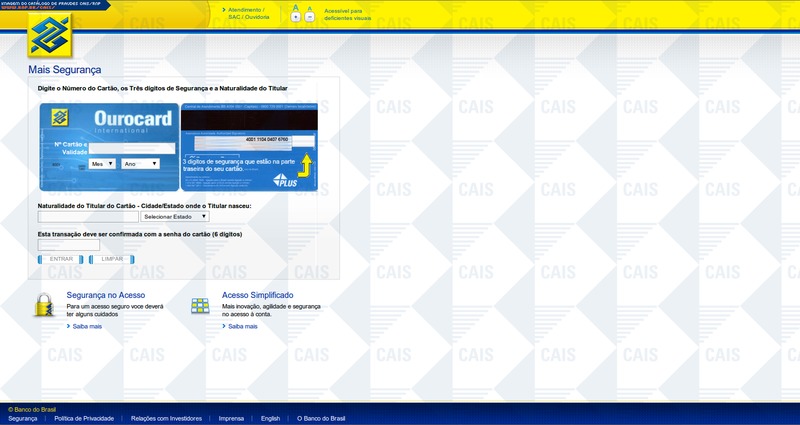
Task: Open the Ano expiry year dropdown
Action: pos(141,163)
